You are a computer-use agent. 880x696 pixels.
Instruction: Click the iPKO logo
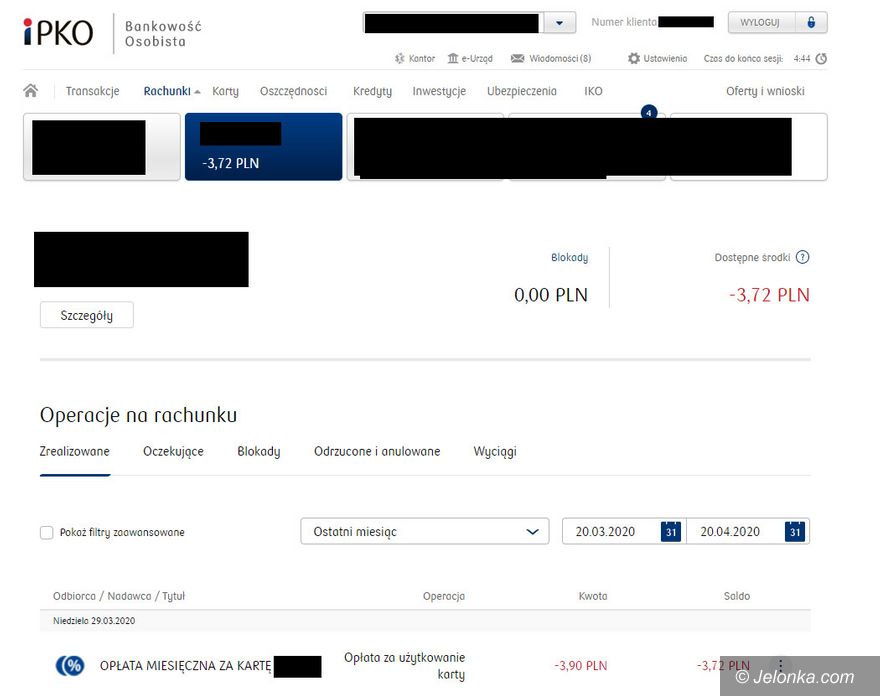[58, 33]
